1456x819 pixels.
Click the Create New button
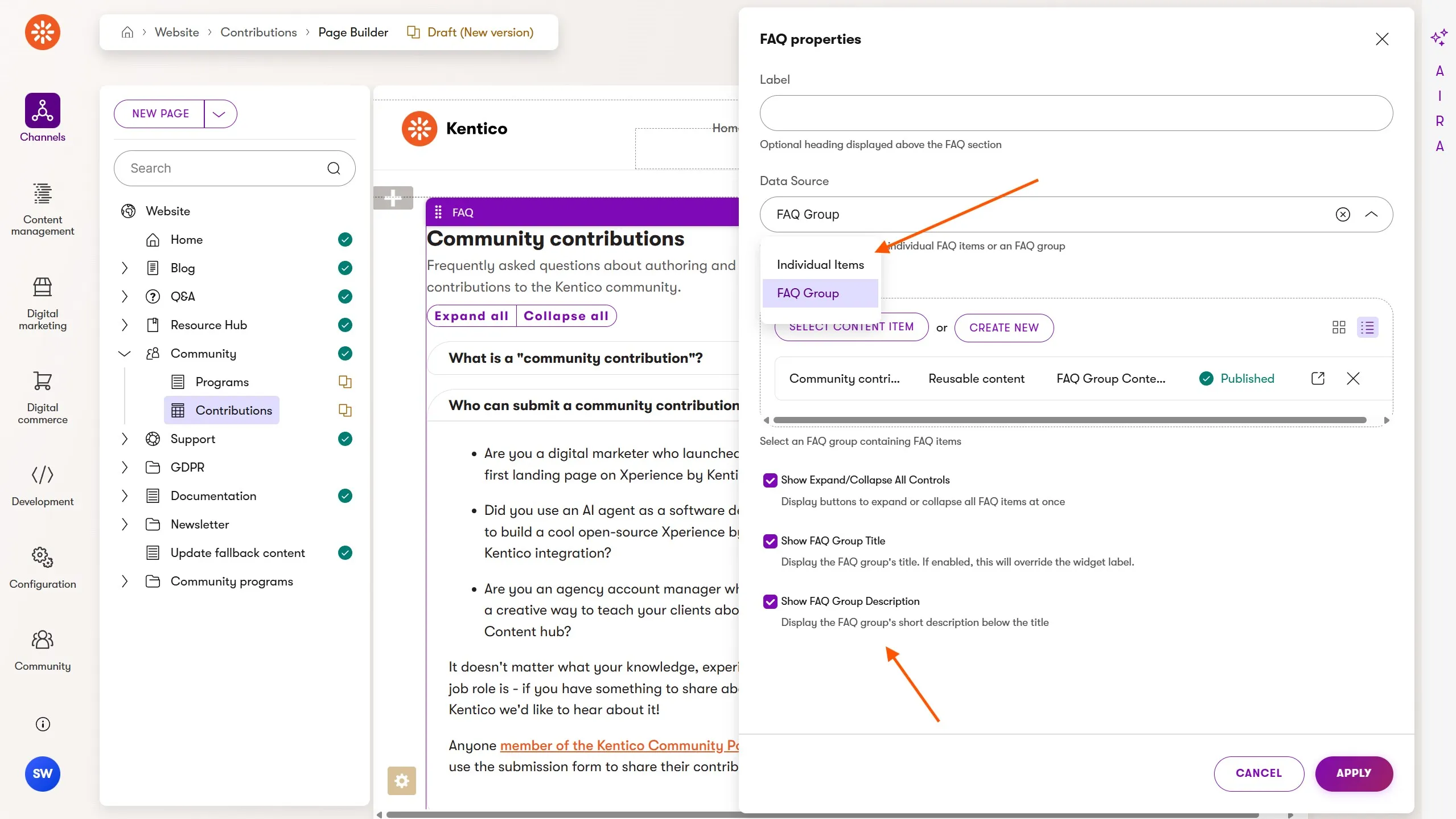tap(1003, 327)
